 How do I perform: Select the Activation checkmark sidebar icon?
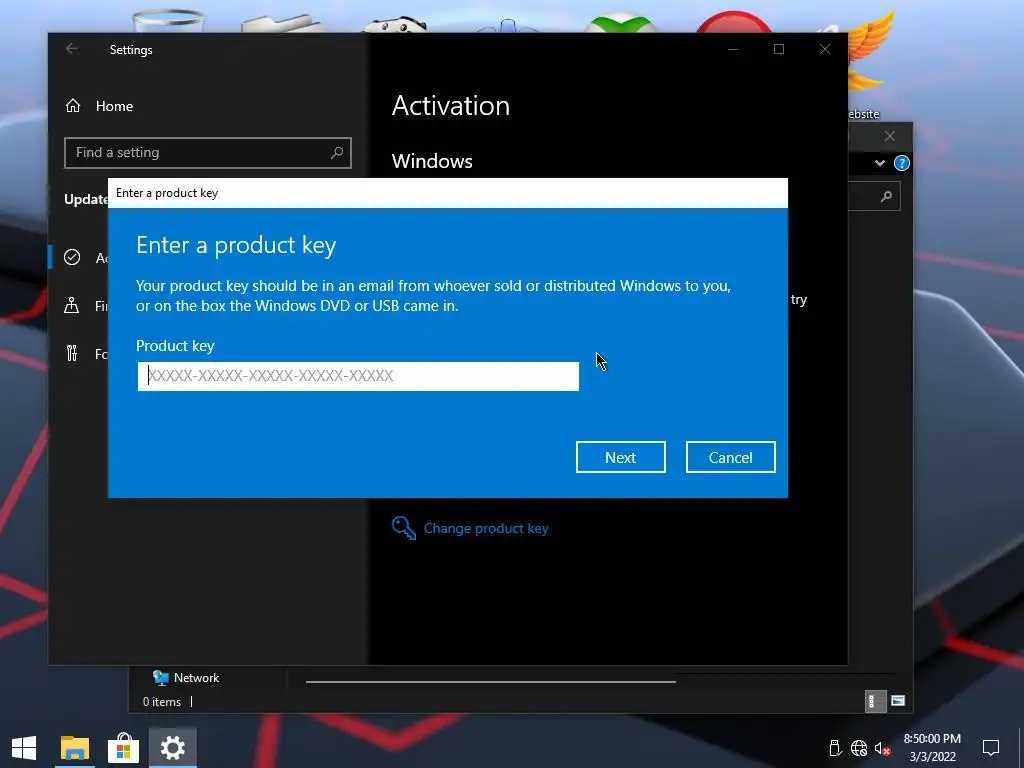tap(72, 257)
